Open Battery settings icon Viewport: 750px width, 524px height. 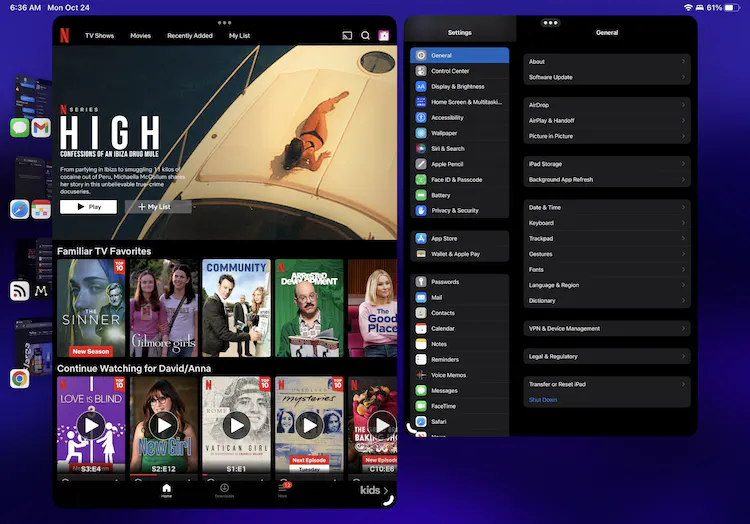(421, 195)
